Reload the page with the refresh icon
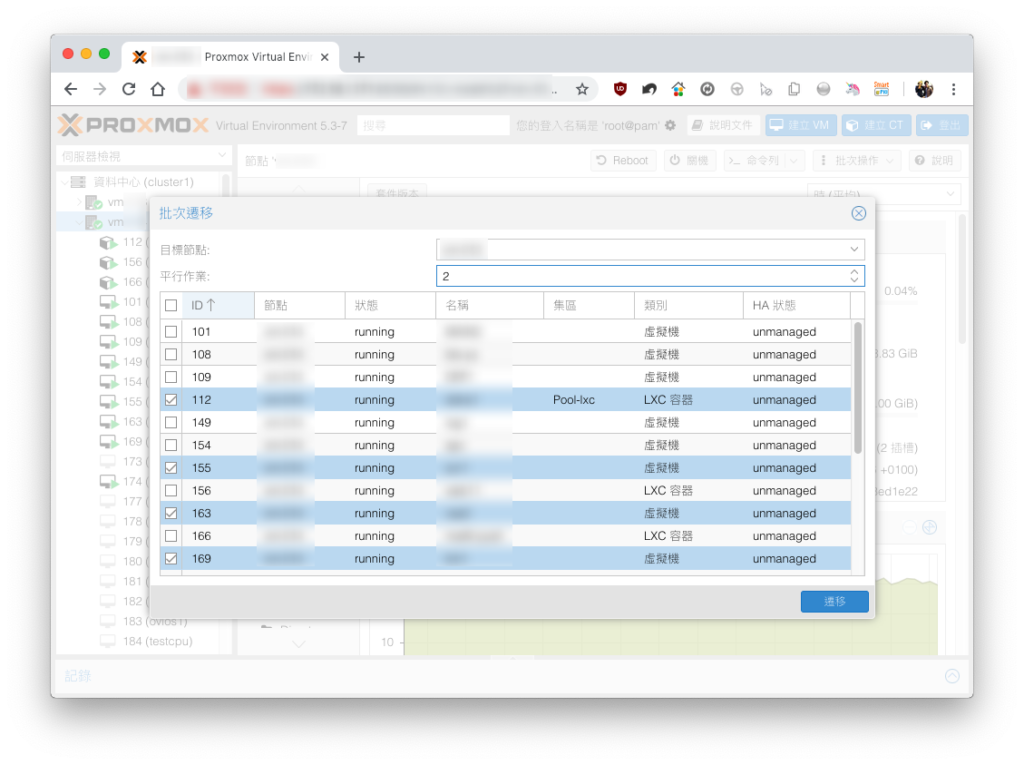 pos(129,90)
